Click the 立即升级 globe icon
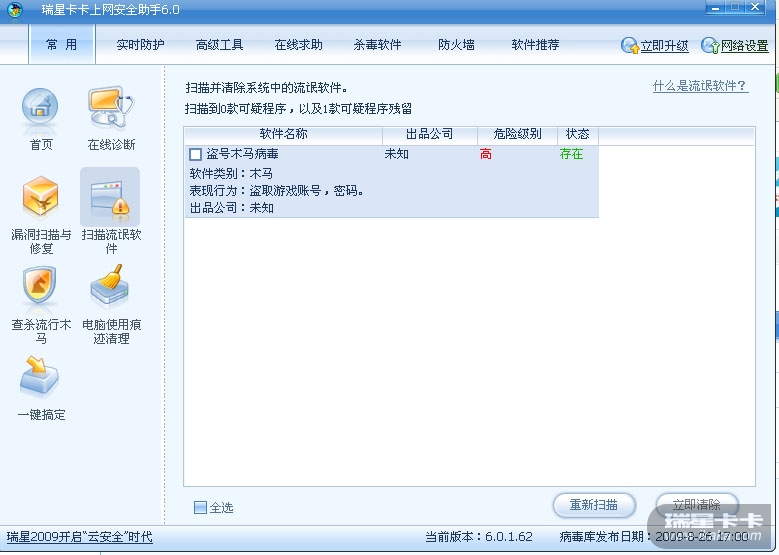Viewport: 779px width, 555px height. [x=629, y=46]
